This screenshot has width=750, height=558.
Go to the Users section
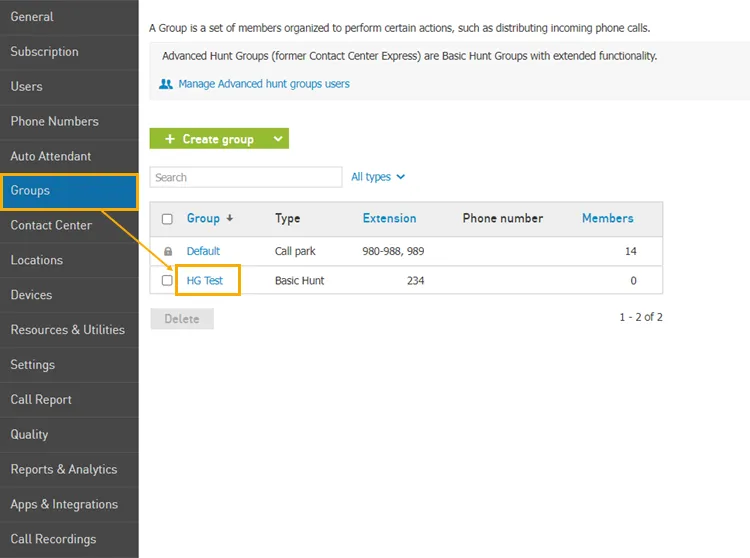pyautogui.click(x=69, y=87)
